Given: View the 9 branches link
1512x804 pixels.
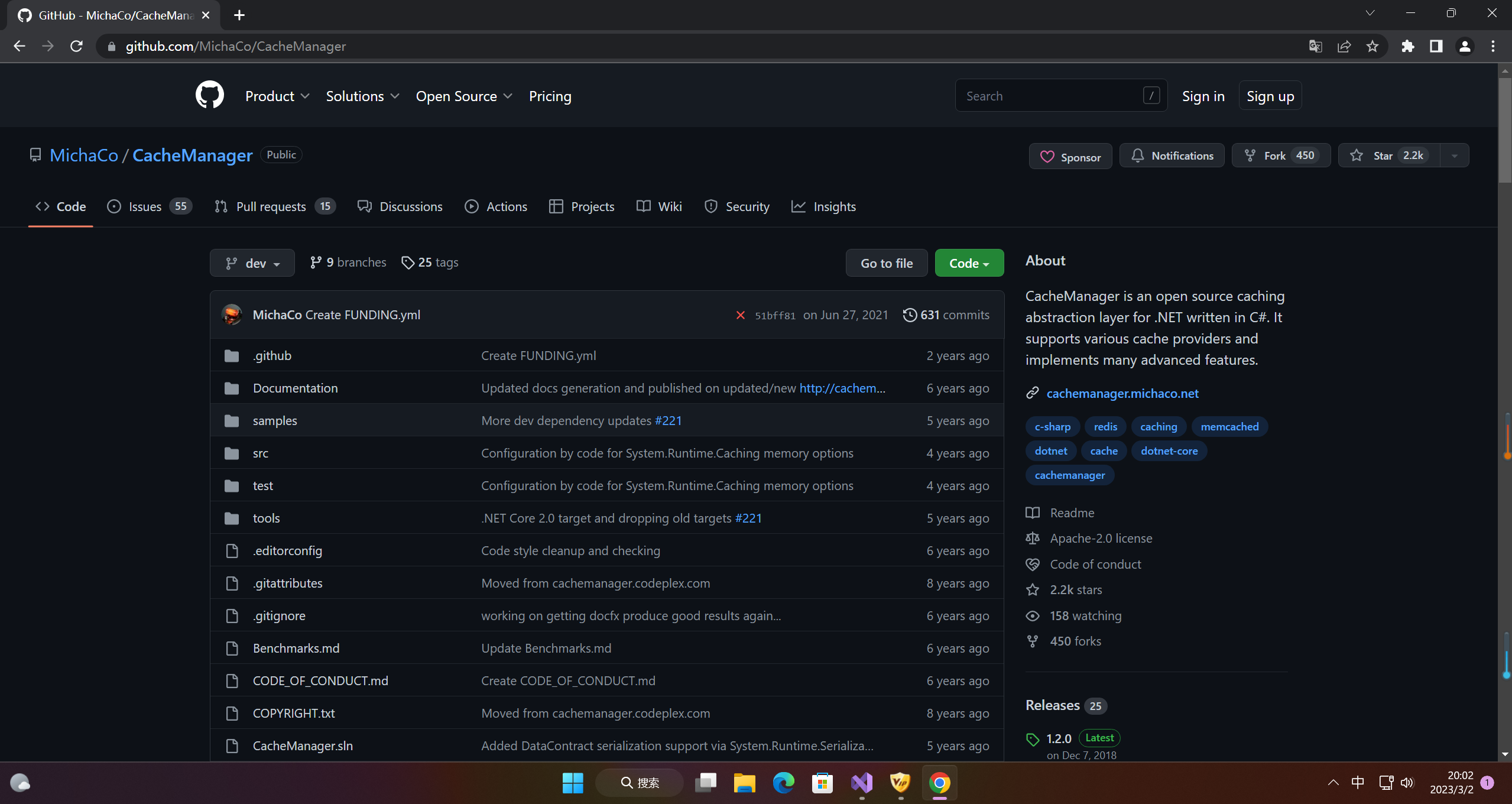Looking at the screenshot, I should point(348,262).
